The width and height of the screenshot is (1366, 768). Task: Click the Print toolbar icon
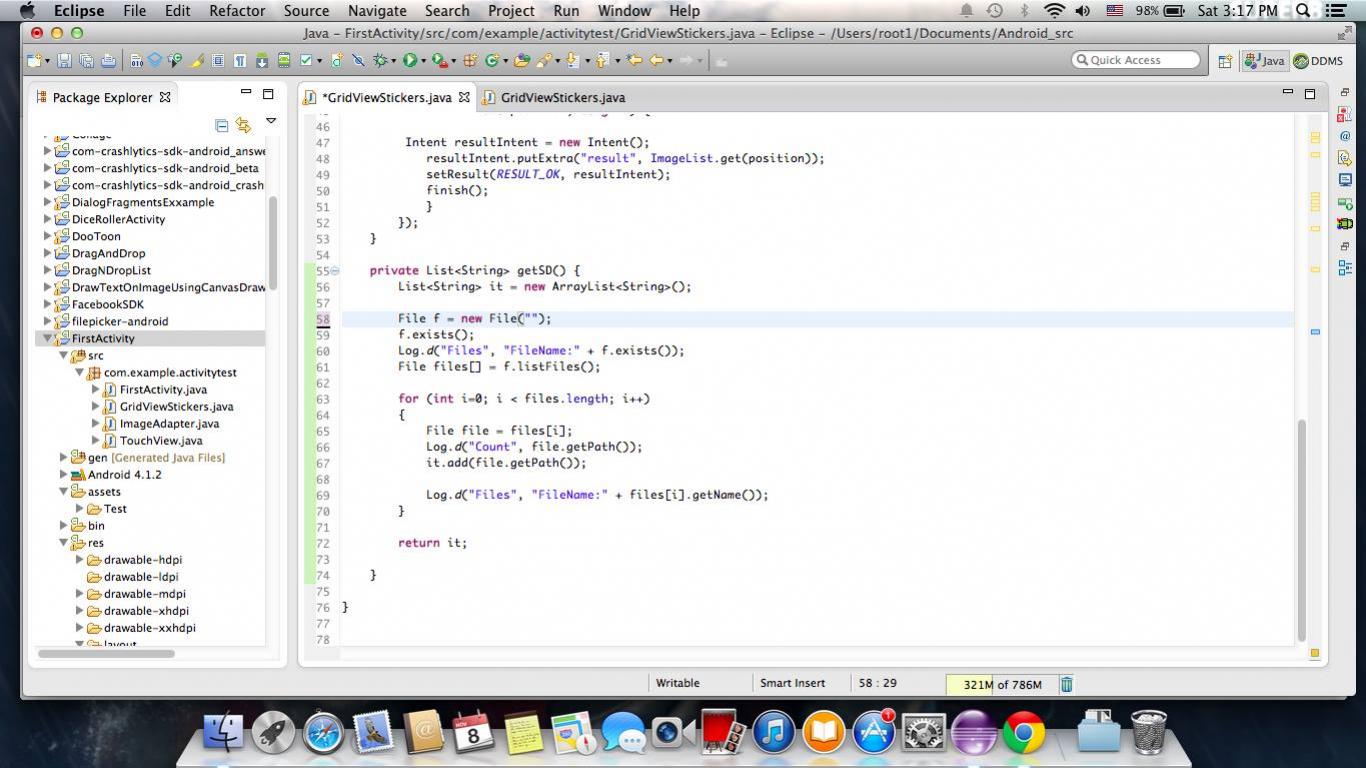click(108, 60)
